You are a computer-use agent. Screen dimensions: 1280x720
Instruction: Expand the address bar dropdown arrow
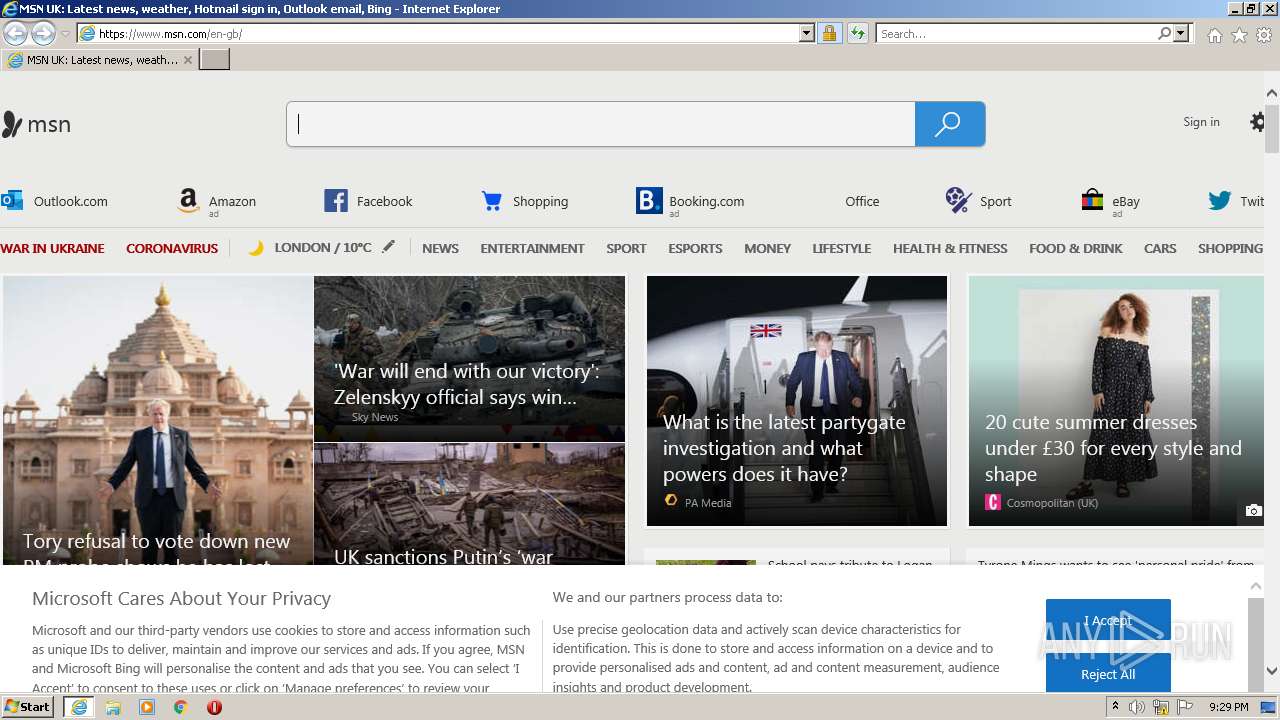[807, 33]
